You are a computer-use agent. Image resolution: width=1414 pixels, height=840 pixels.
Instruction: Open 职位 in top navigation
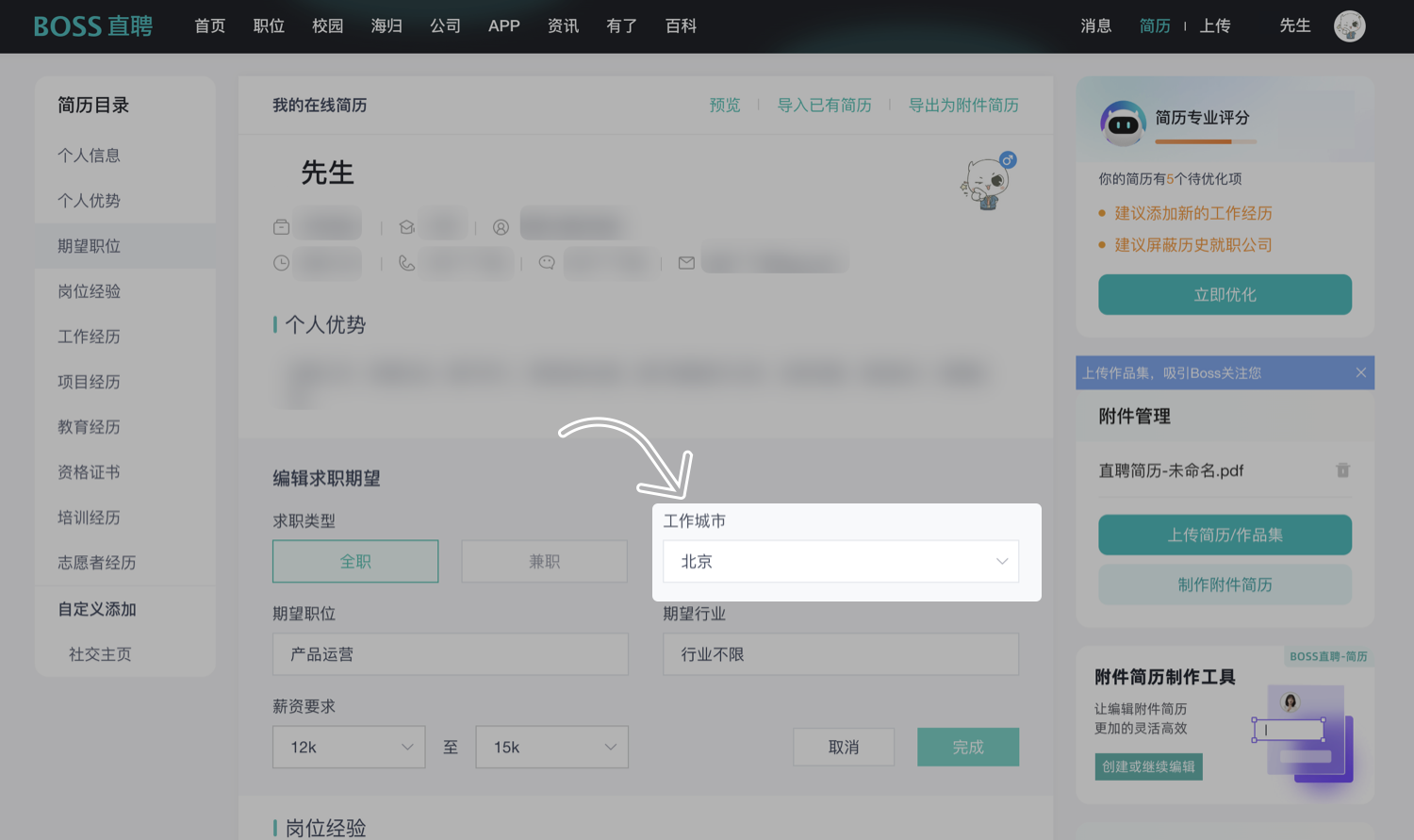coord(269,26)
